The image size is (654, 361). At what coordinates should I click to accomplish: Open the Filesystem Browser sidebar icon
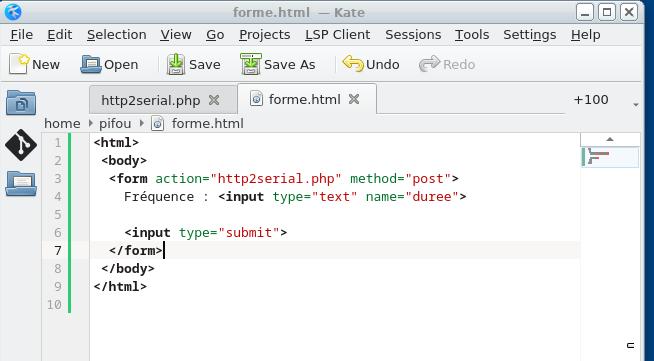click(21, 184)
